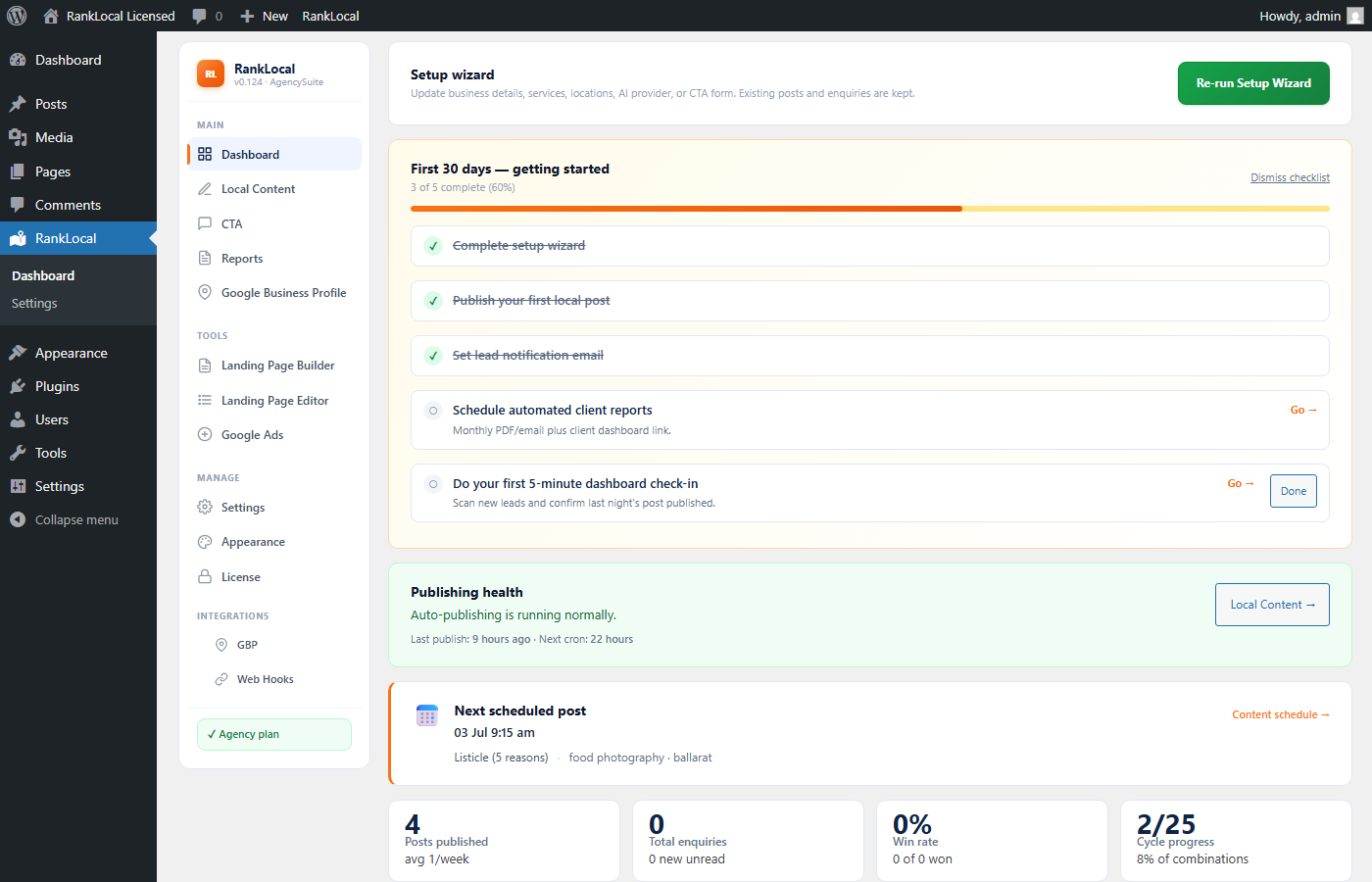Open WordPress Settings menu item

(x=78, y=486)
